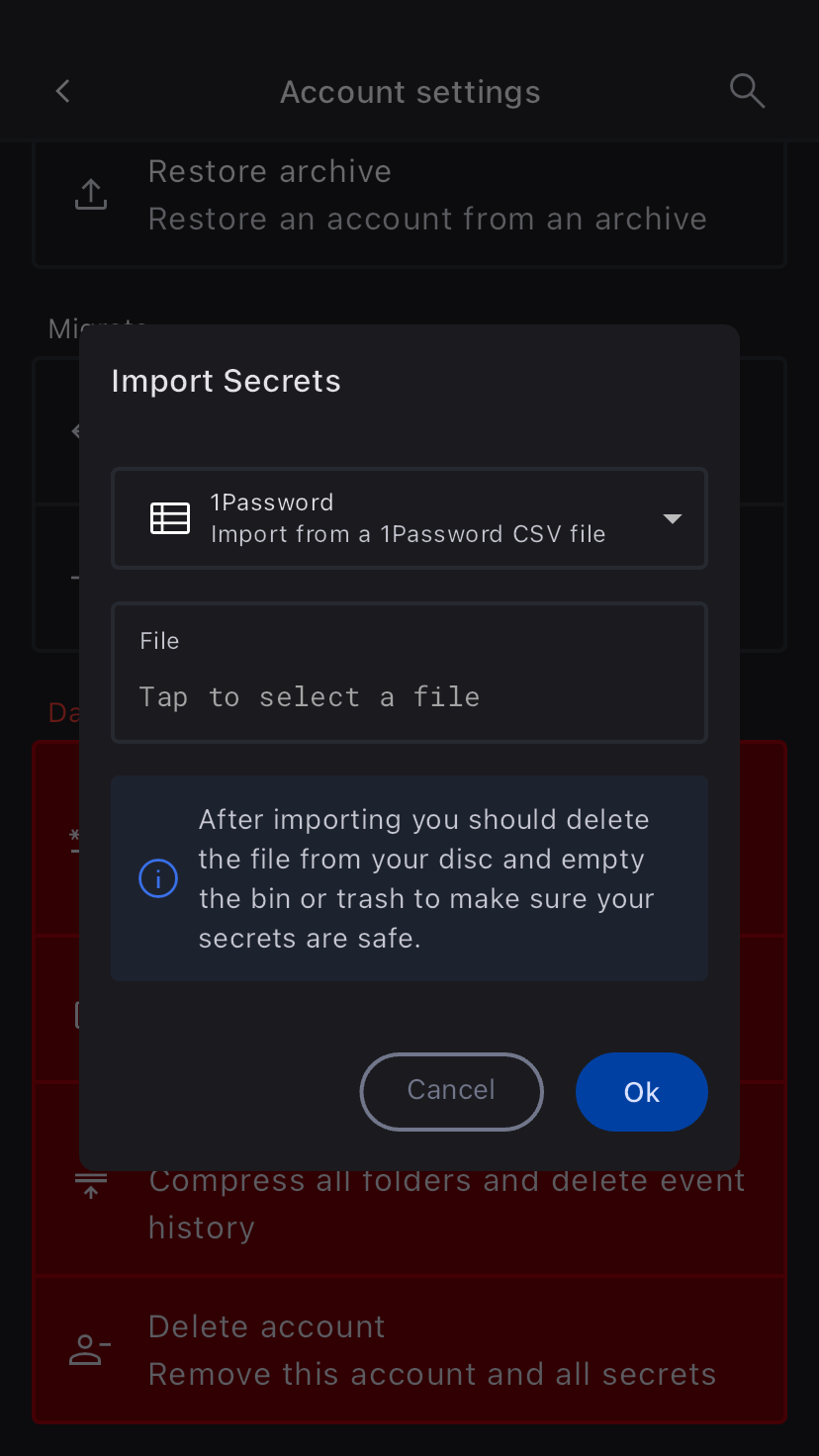This screenshot has height=1456, width=819.
Task: Go back using the top-left arrow
Action: point(63,91)
